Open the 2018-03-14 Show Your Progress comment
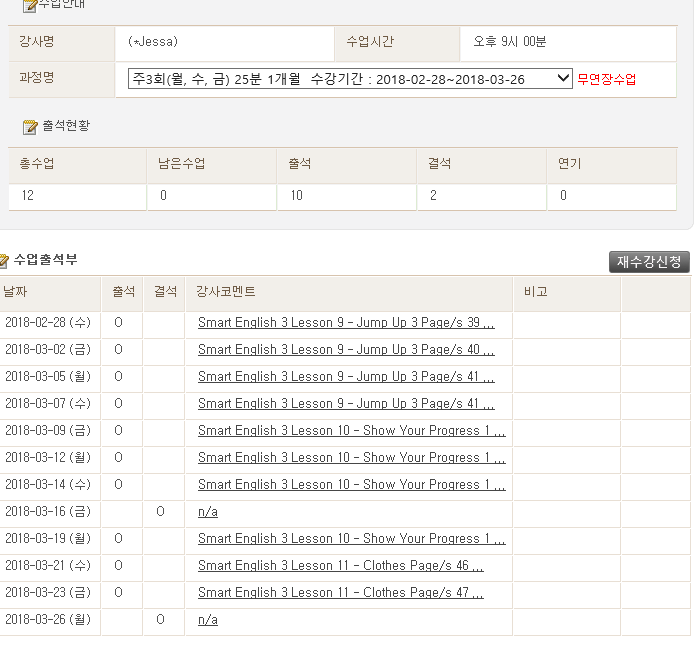This screenshot has width=696, height=662. pos(351,485)
